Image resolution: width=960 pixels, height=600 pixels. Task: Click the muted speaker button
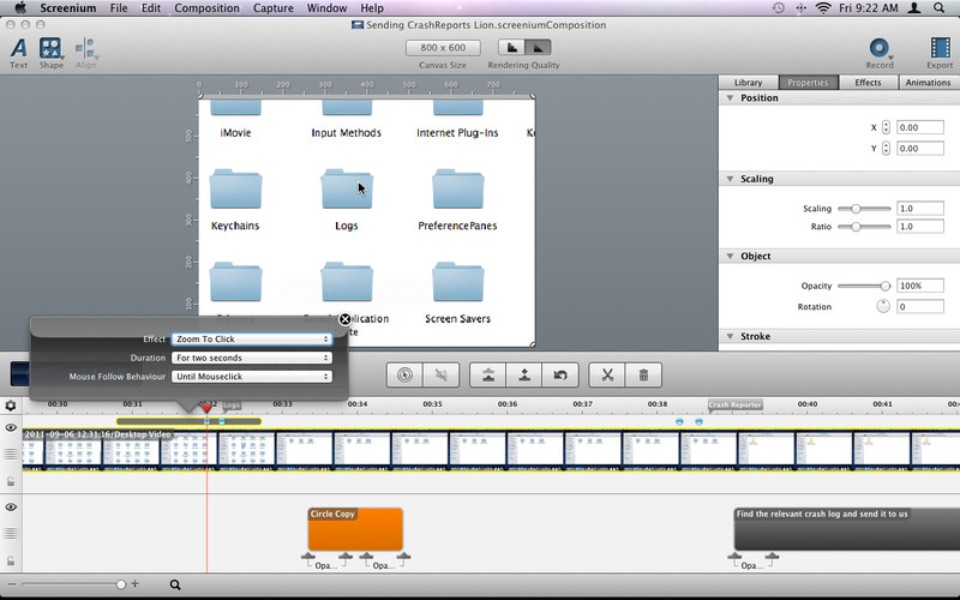pos(441,375)
